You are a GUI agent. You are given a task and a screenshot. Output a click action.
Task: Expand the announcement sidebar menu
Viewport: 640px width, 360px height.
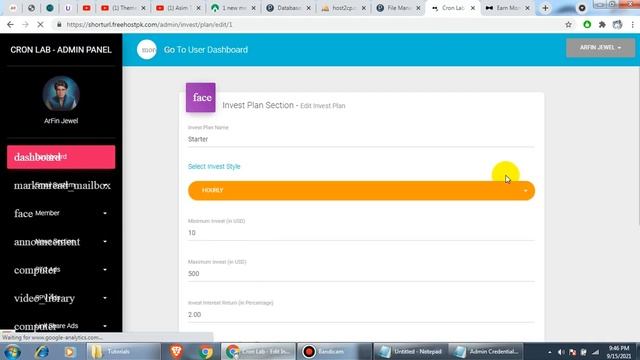point(61,242)
